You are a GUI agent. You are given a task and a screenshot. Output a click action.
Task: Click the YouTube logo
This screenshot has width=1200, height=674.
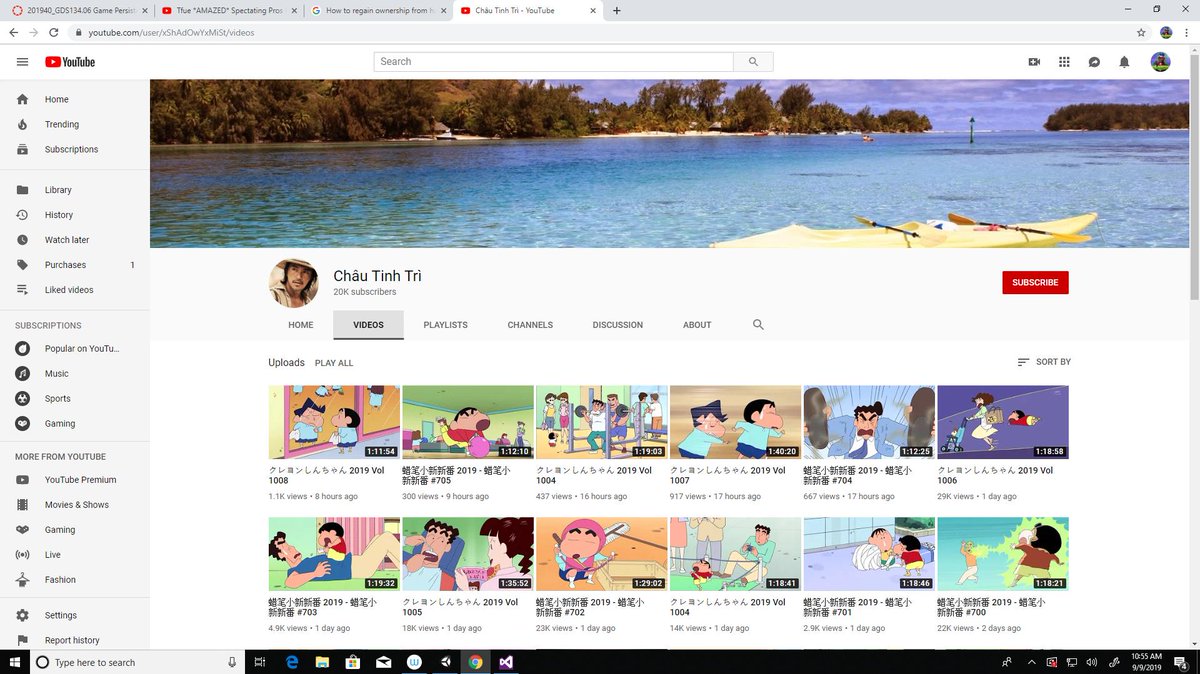(x=70, y=62)
